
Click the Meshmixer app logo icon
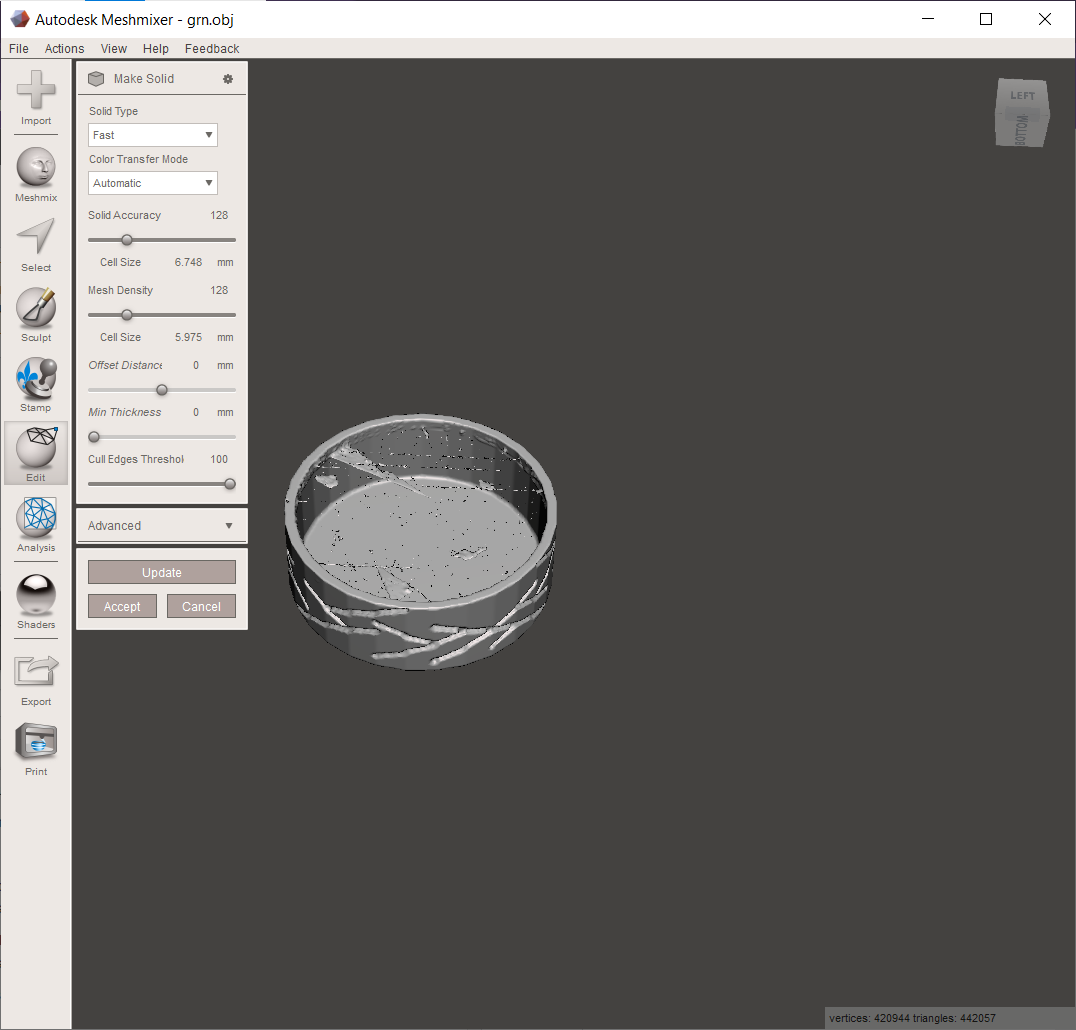click(19, 19)
